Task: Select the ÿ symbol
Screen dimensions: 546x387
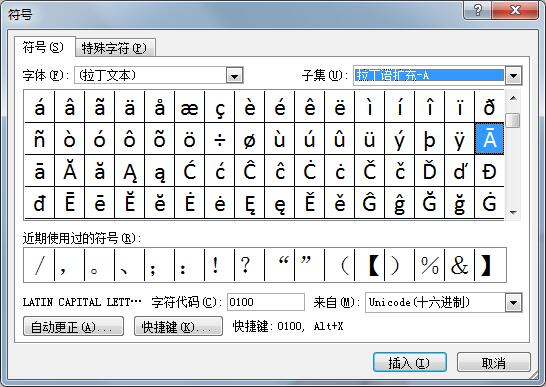Action: click(x=459, y=139)
